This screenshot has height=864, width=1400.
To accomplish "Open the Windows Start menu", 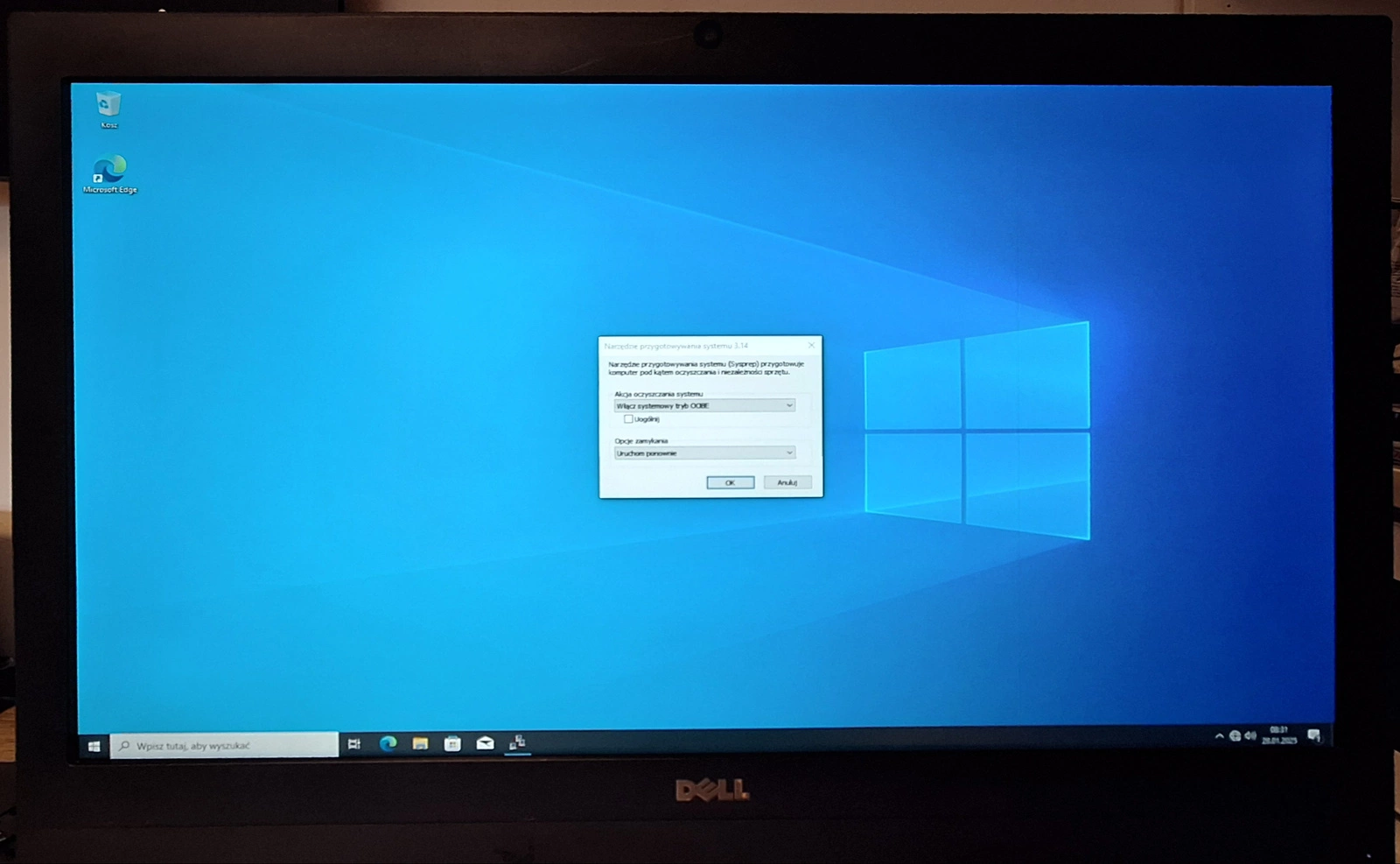I will [94, 746].
